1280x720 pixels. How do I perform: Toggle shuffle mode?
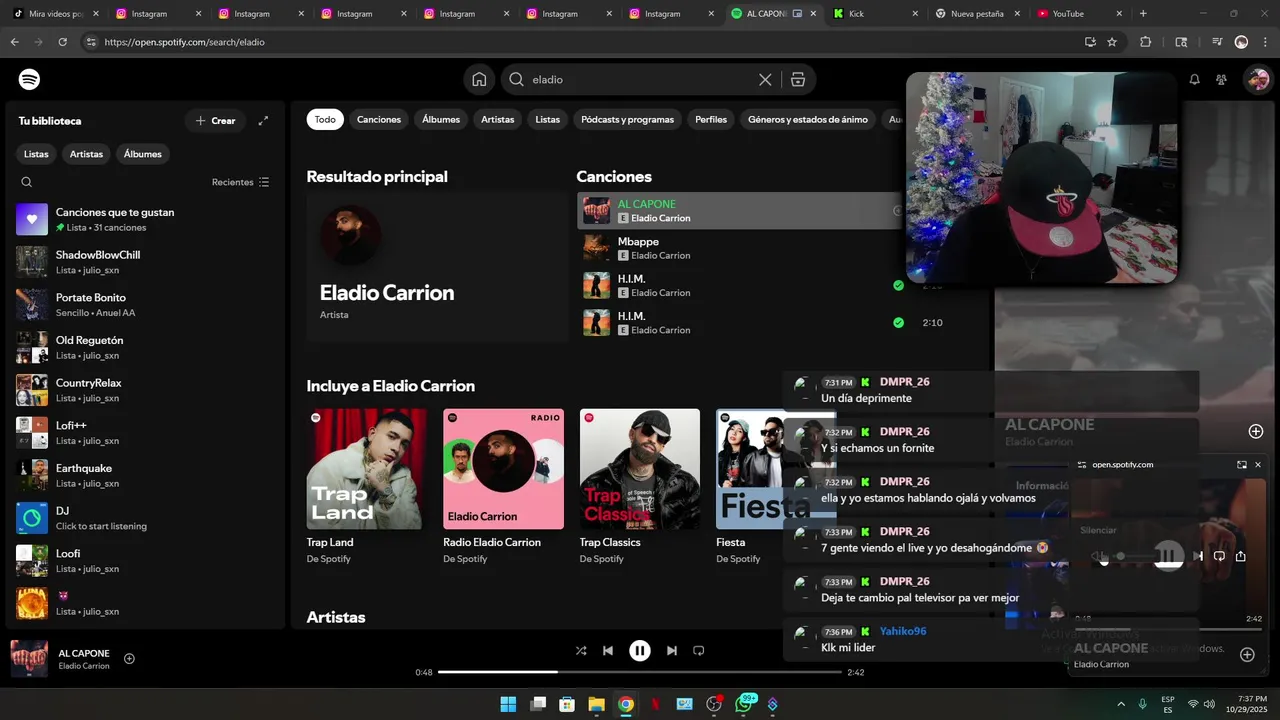(x=581, y=650)
